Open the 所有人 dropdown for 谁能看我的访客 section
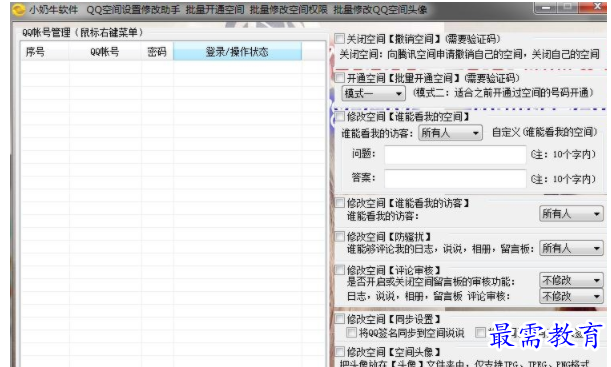Screen dimensions: 611x367 pyautogui.click(x=571, y=214)
